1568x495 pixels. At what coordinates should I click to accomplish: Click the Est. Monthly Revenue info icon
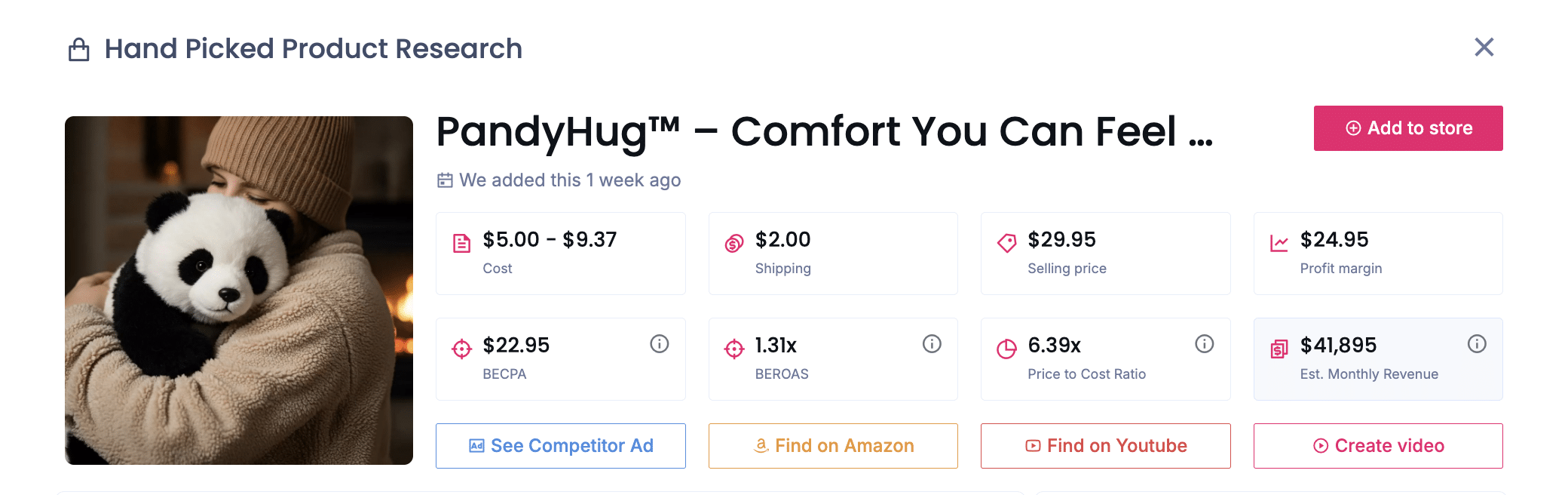pos(1477,344)
